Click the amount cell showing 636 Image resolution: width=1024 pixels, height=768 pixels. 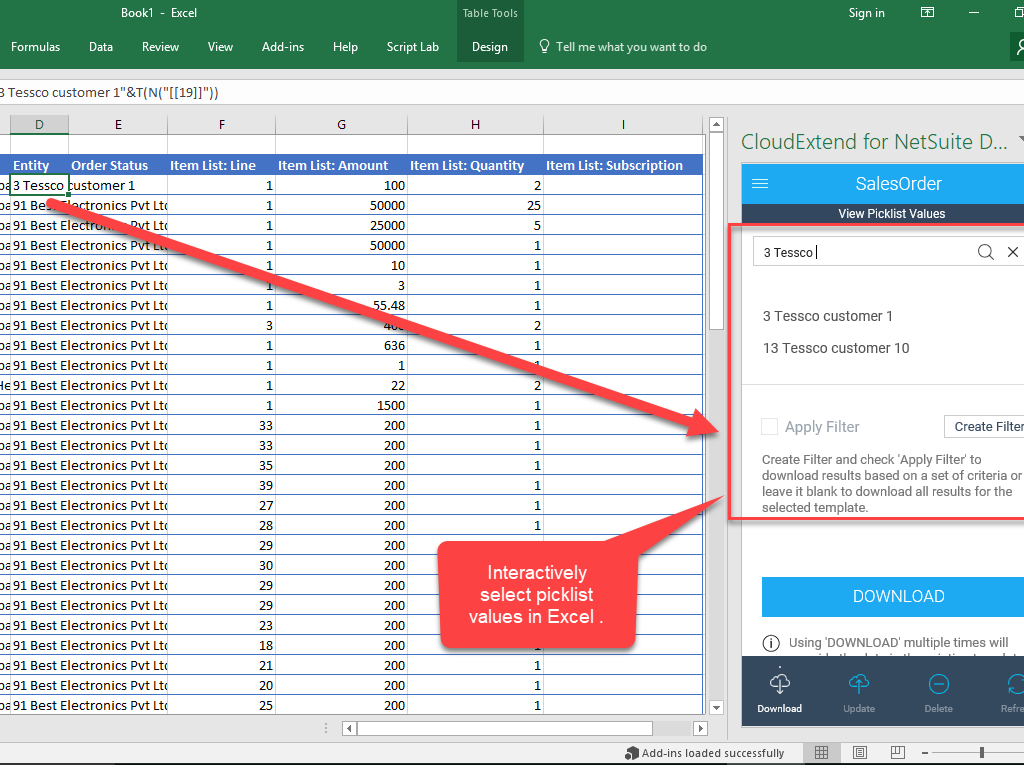click(x=342, y=345)
